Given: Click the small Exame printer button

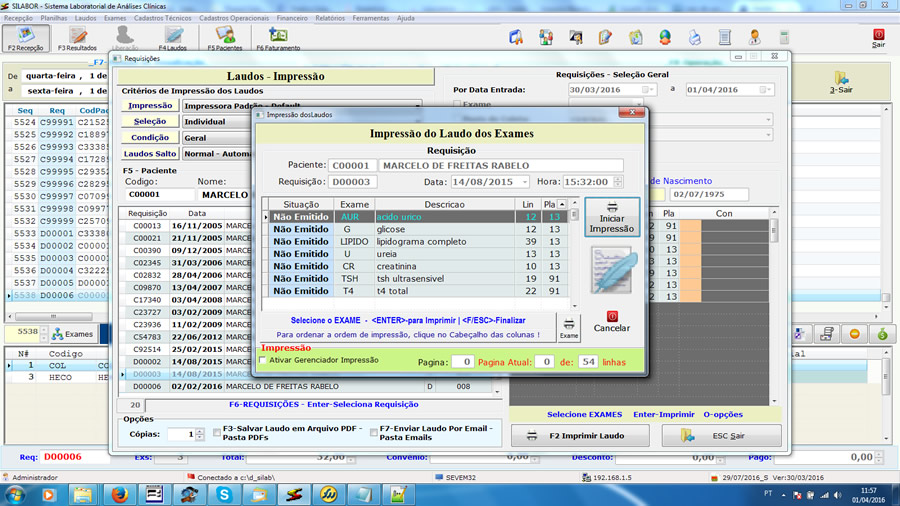Looking at the screenshot, I should click(x=568, y=327).
